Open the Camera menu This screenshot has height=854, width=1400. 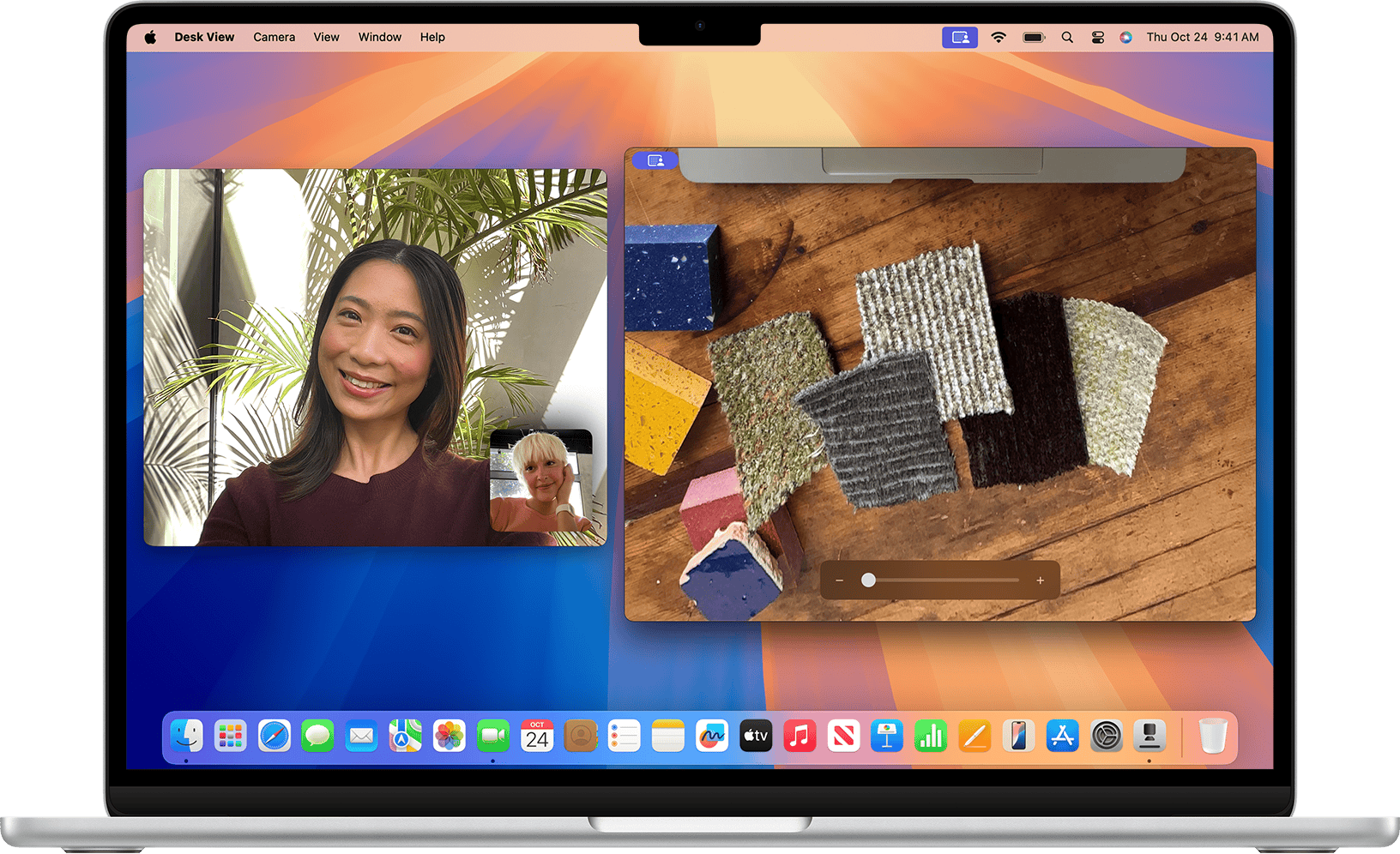point(274,37)
